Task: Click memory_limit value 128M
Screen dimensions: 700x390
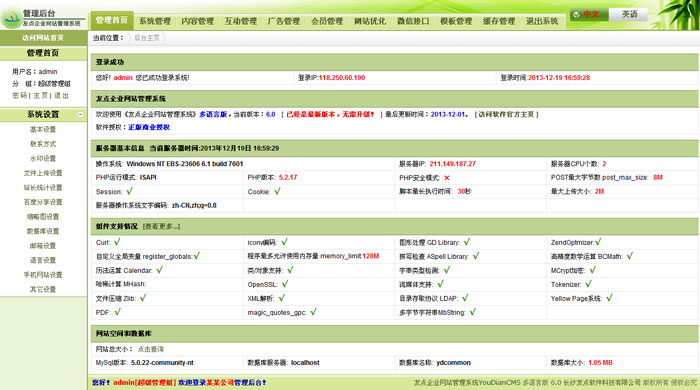Action: tap(371, 256)
